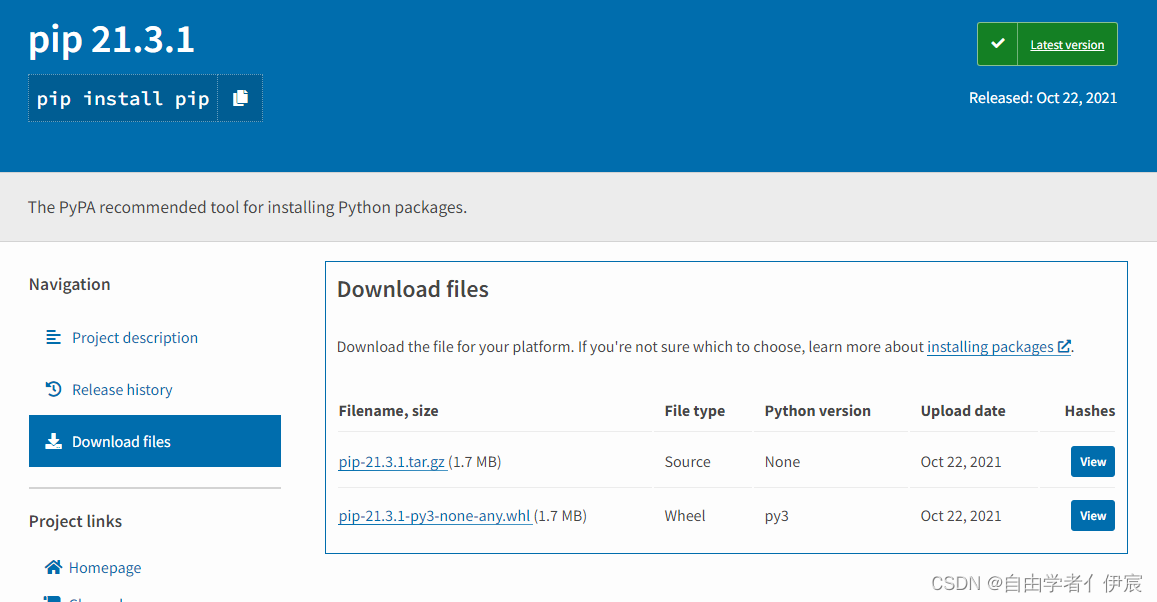Click the Released: Oct 22, 2021 text
1157x602 pixels.
click(1043, 98)
